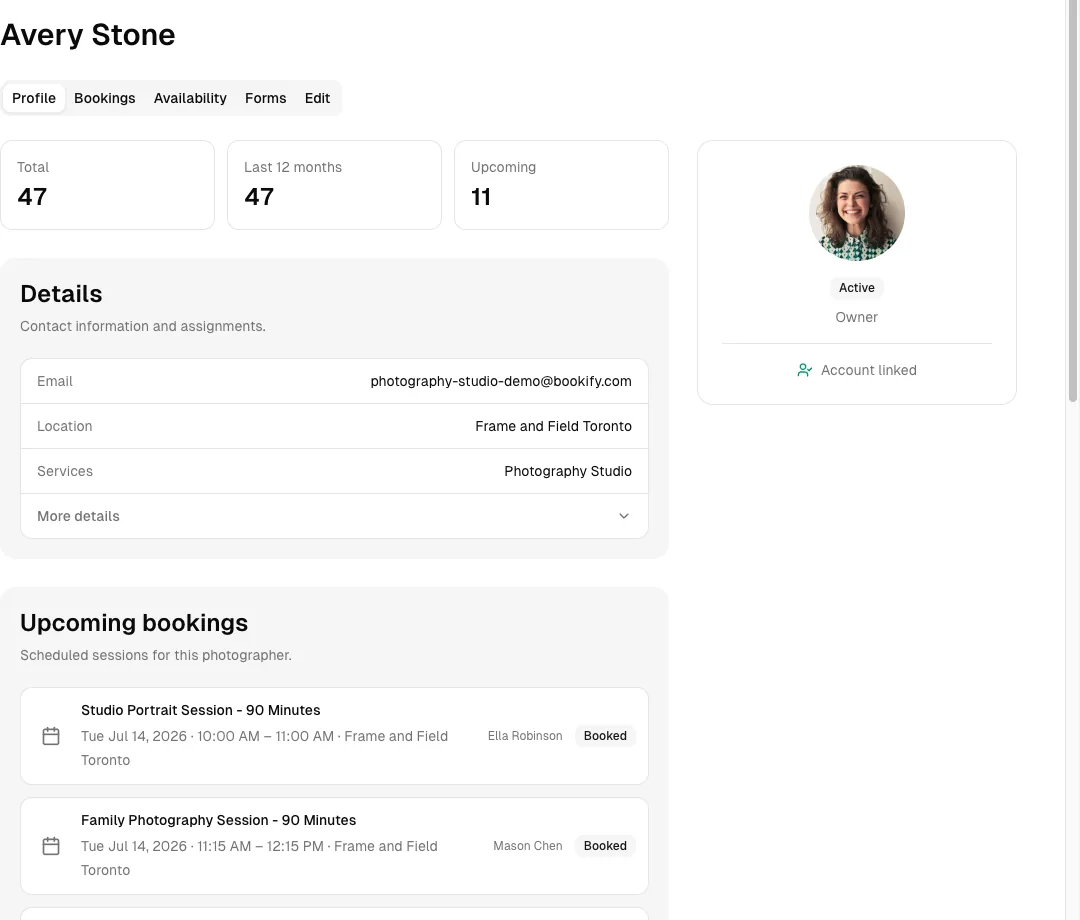Click Booked badge for Mason Chen
Viewport: 1080px width, 920px height.
tap(605, 846)
